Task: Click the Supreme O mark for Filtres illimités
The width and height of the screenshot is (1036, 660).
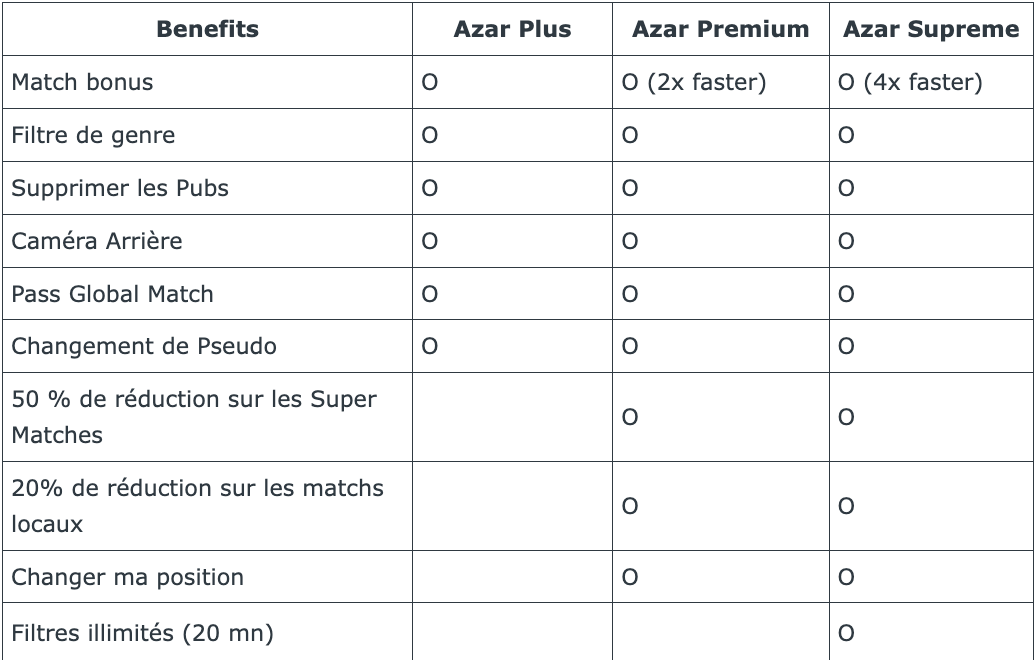Action: click(x=846, y=633)
